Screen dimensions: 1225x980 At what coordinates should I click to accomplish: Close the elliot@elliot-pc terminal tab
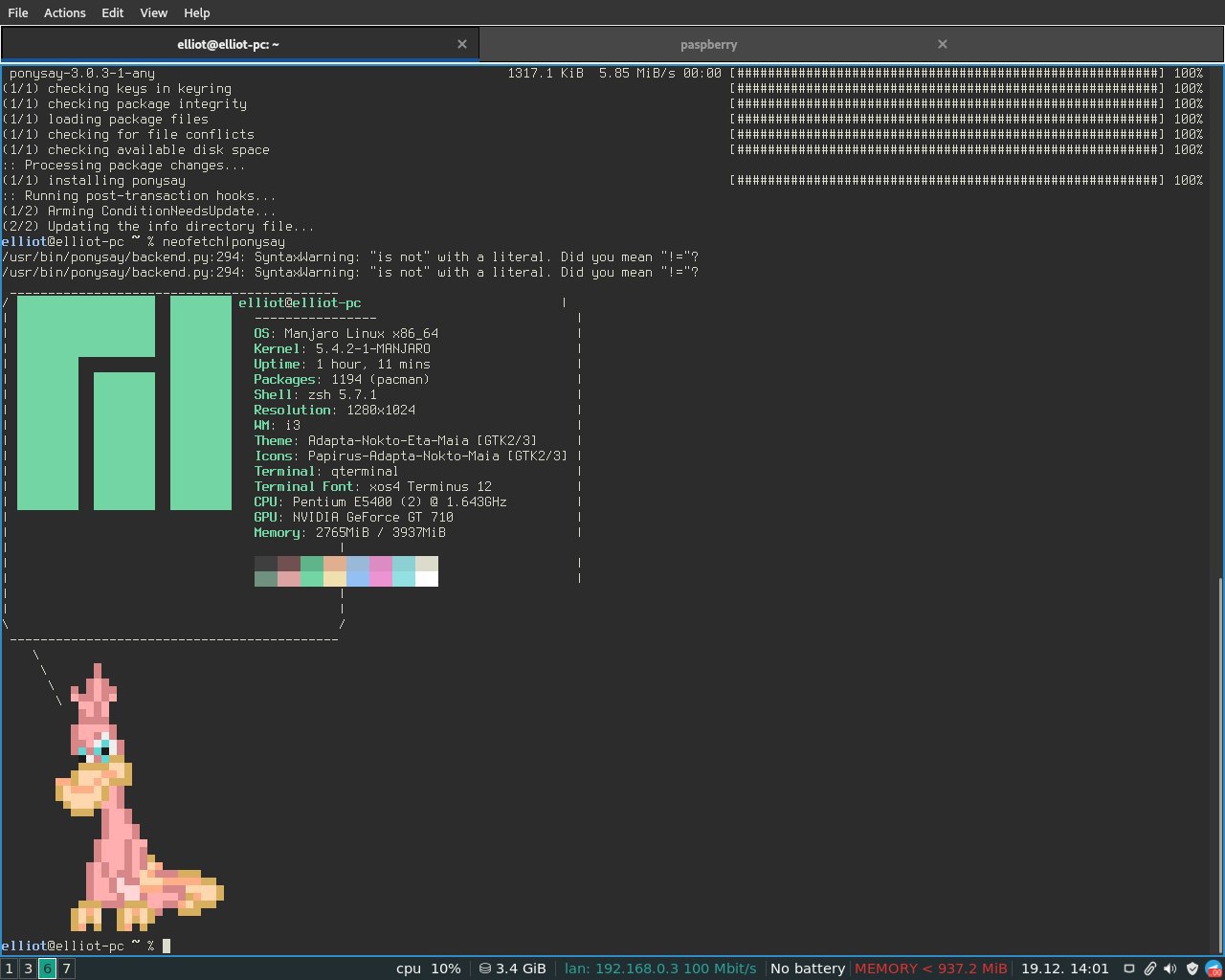462,44
